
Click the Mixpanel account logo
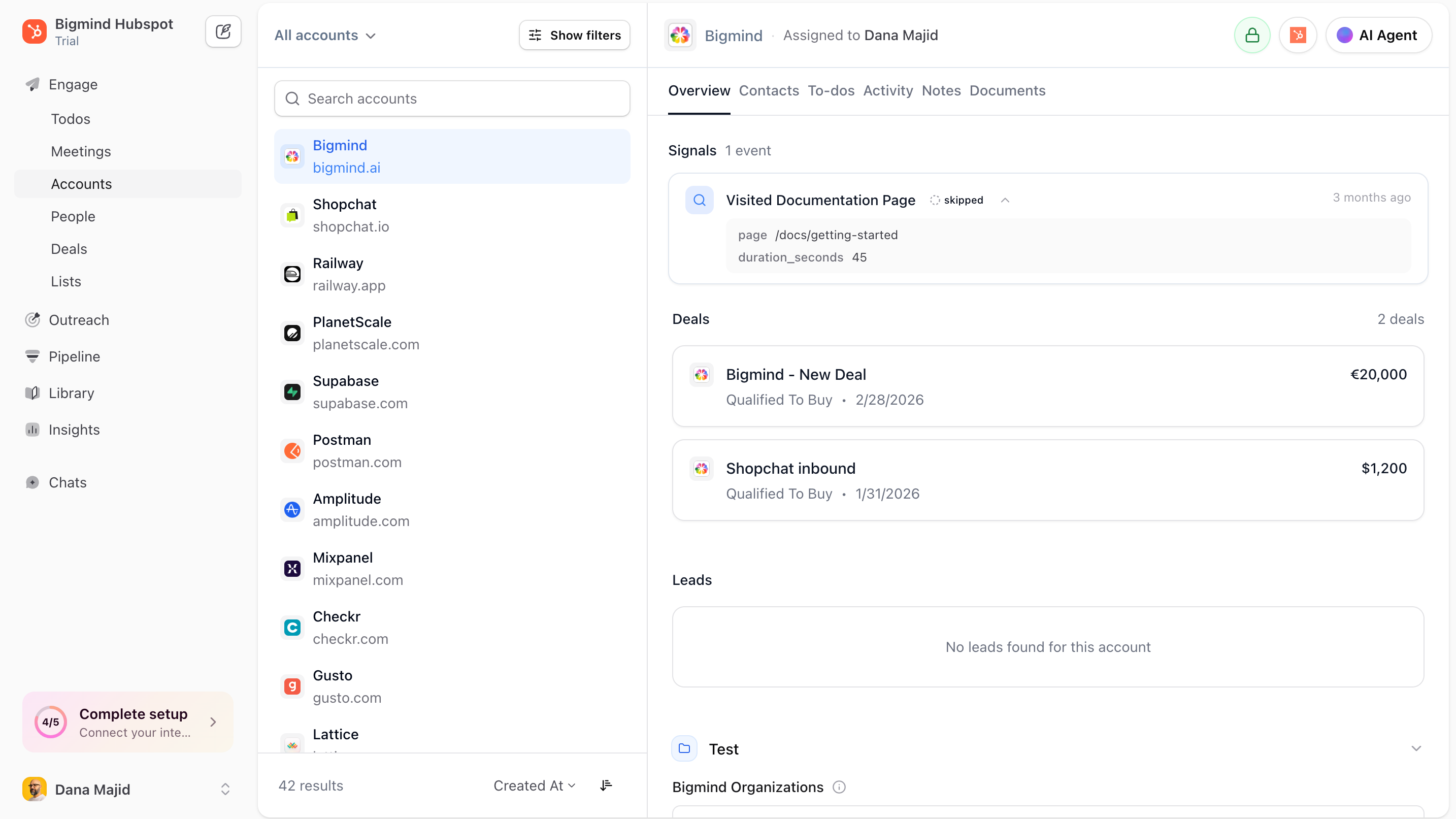click(x=292, y=569)
